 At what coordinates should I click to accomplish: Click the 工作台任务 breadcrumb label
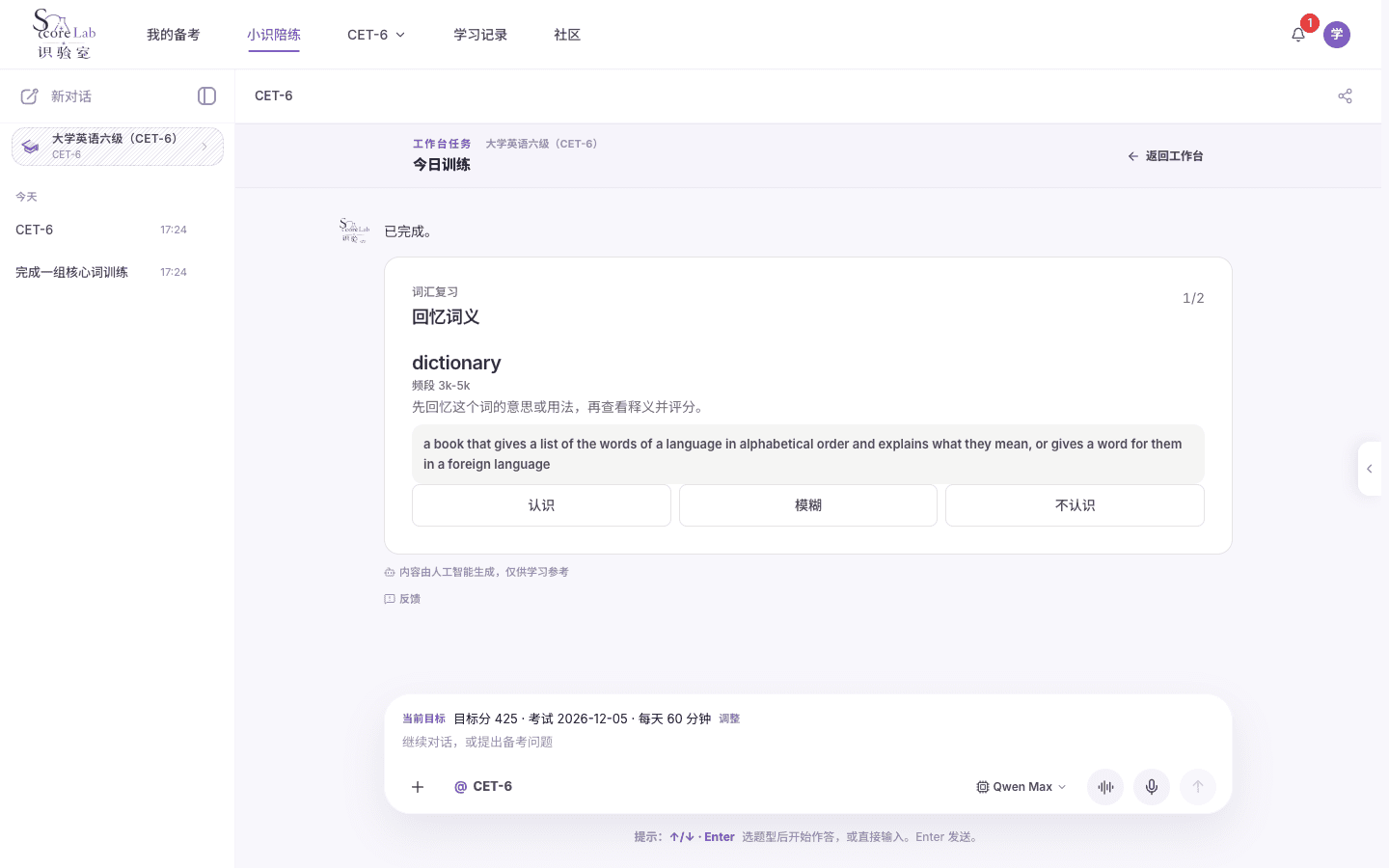click(x=442, y=144)
